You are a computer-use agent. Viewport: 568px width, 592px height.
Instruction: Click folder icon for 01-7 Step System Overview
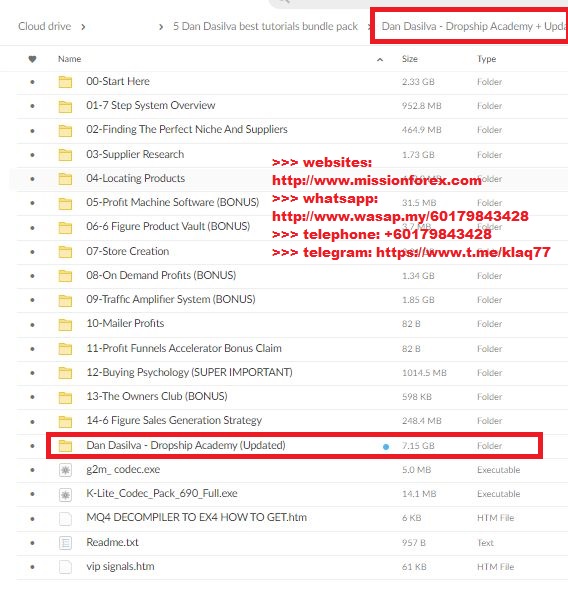pyautogui.click(x=65, y=106)
